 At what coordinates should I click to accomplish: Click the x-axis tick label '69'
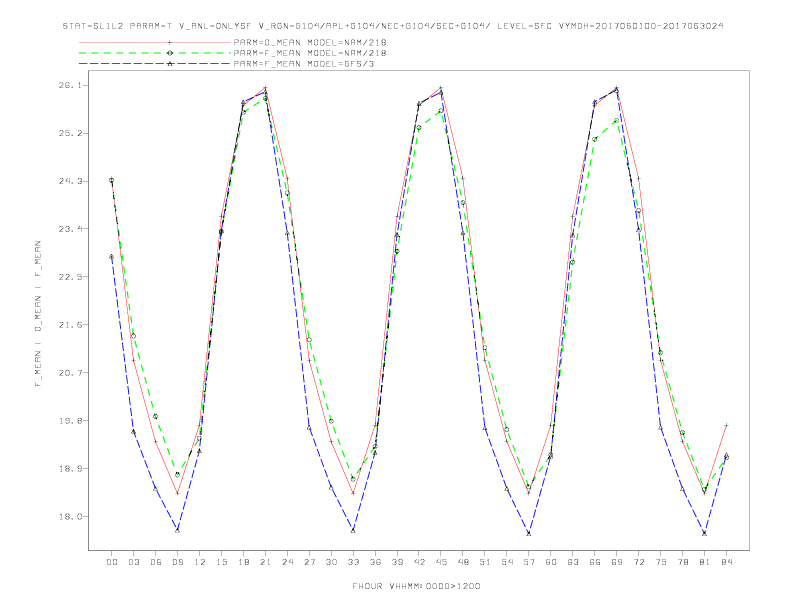click(617, 562)
